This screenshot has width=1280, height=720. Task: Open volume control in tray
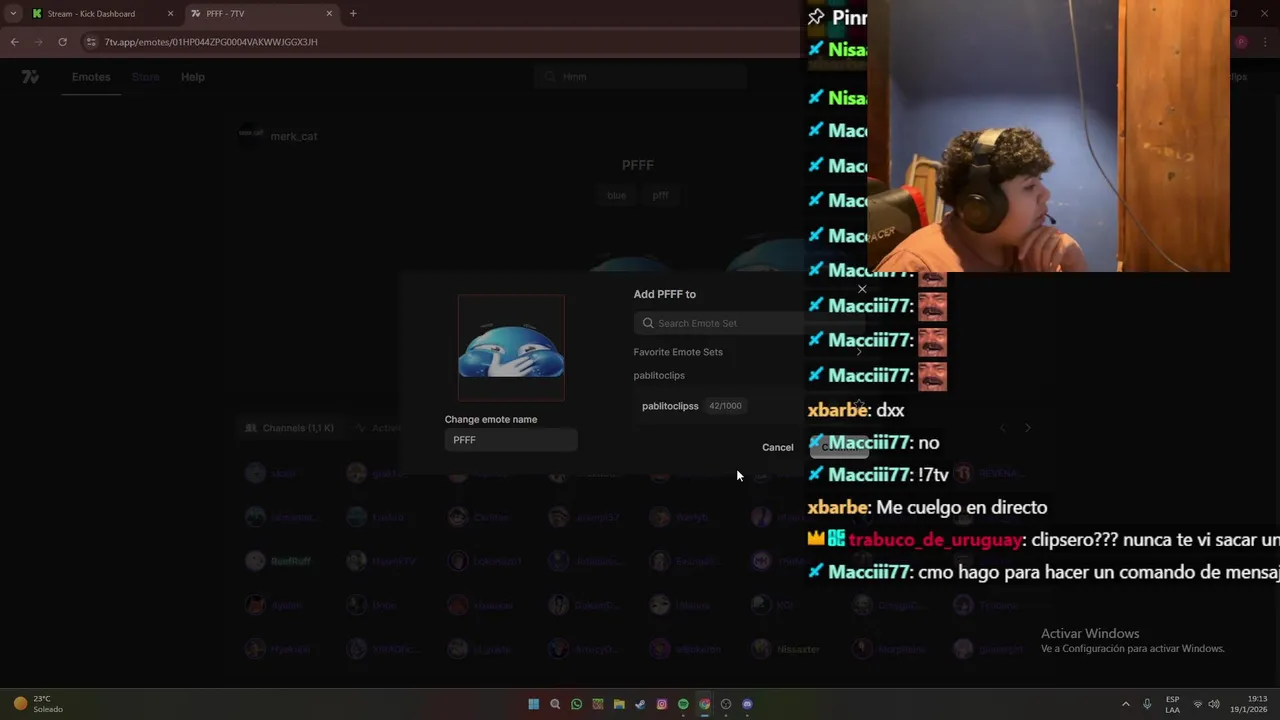coord(1214,704)
